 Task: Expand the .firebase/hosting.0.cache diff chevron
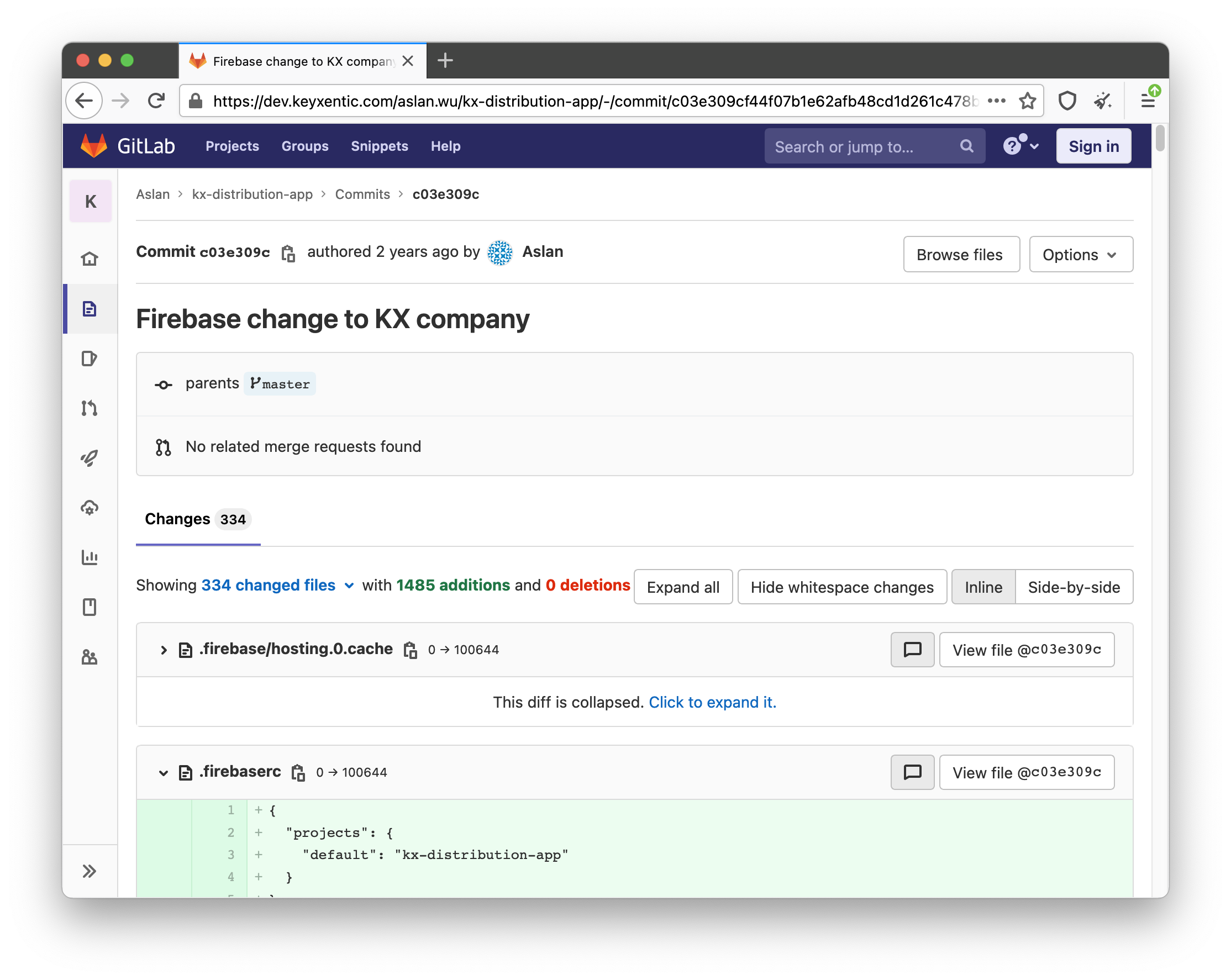click(x=164, y=650)
